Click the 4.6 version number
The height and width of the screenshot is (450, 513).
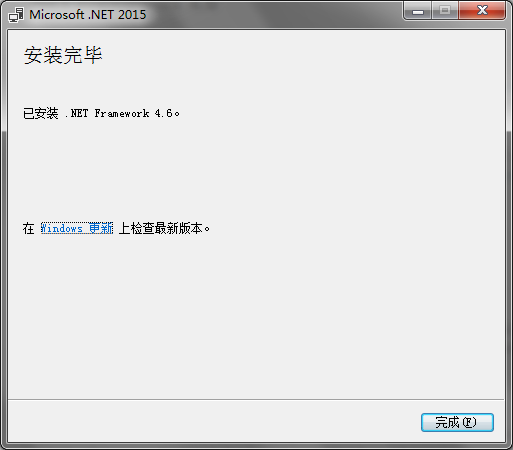point(163,113)
